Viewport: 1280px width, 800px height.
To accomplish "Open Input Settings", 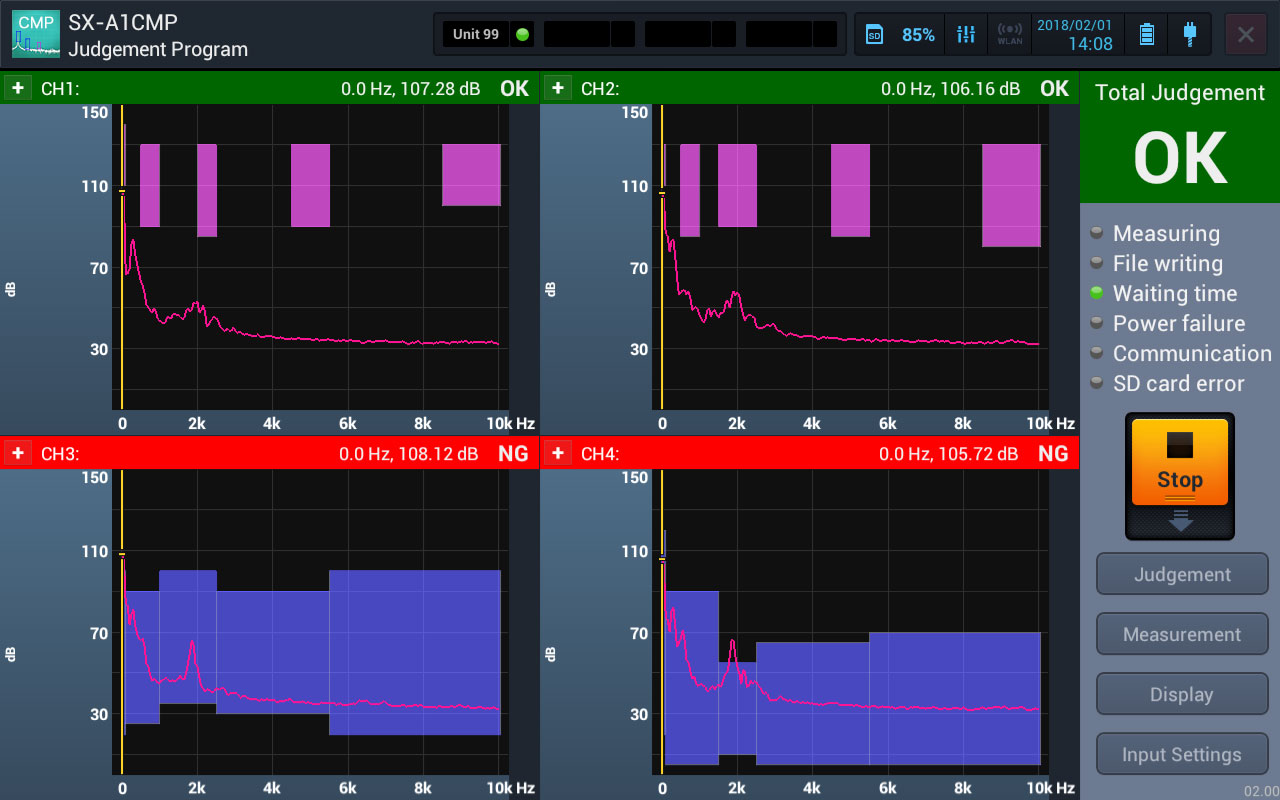I will (x=1182, y=755).
